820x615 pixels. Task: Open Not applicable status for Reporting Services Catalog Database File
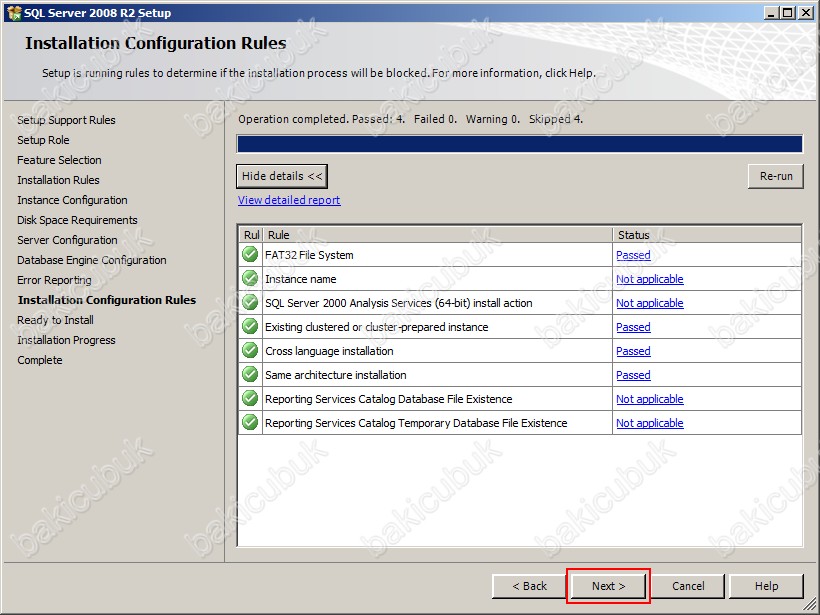[650, 400]
